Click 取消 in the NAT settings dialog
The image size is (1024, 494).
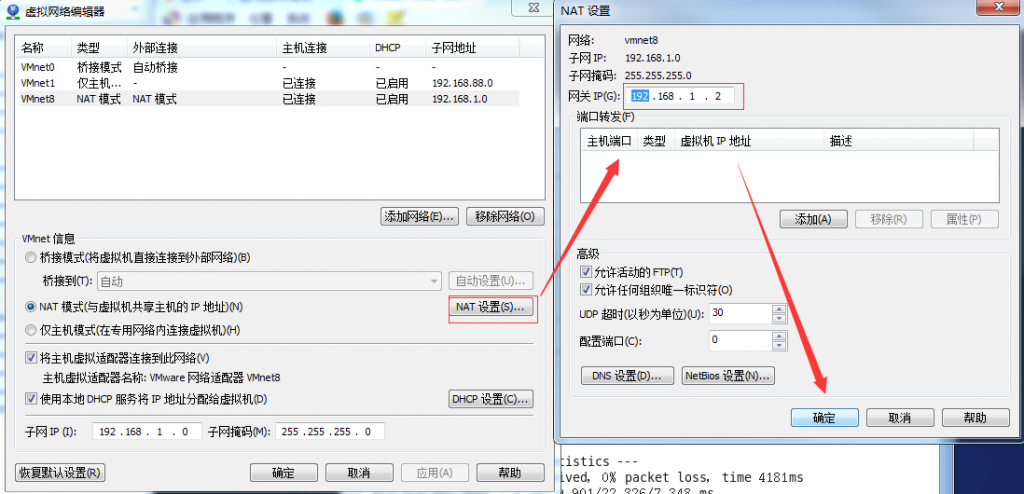(x=900, y=418)
